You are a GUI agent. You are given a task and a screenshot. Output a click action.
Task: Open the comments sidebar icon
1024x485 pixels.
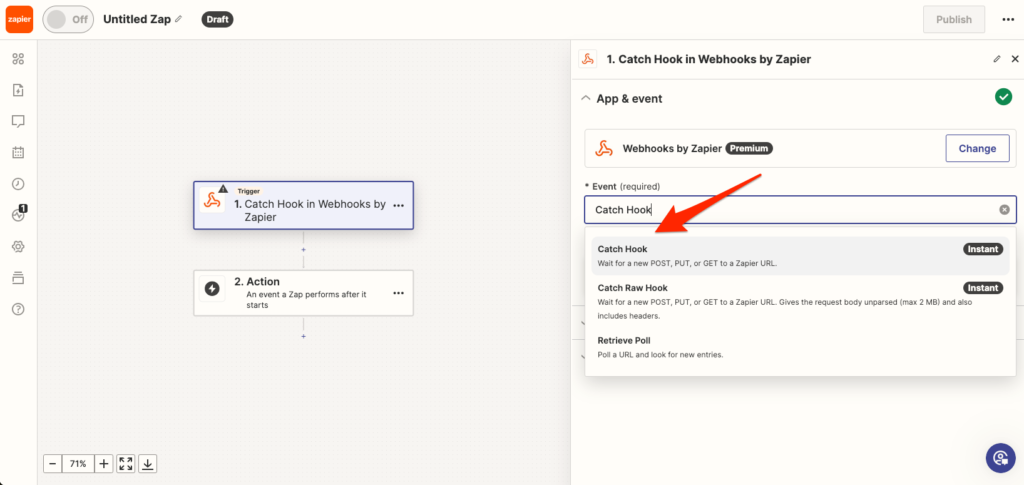pos(18,121)
